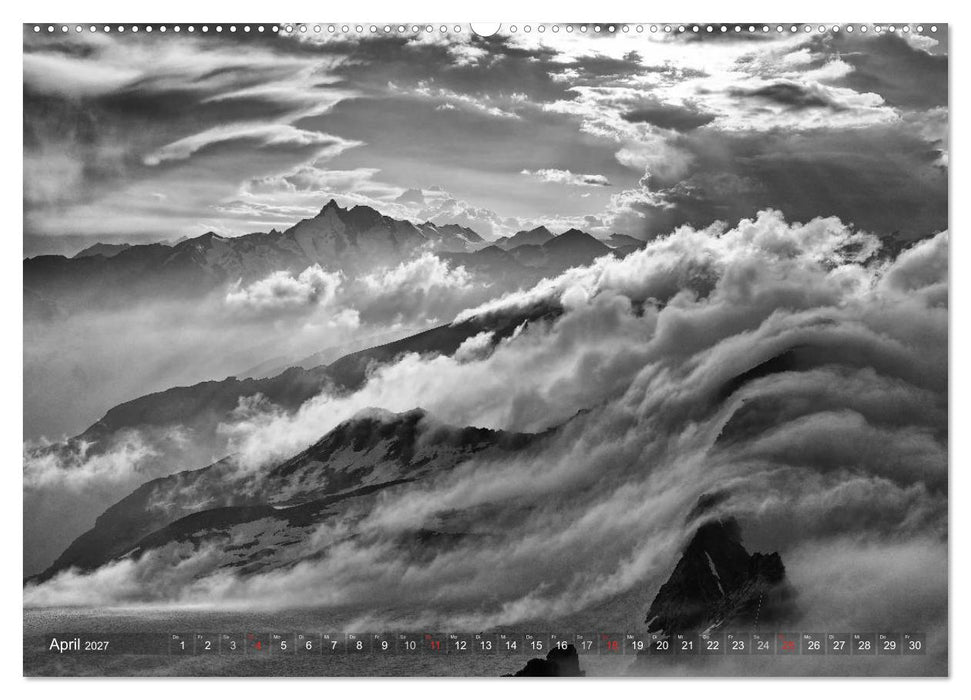
Task: Select date 2 in the calendar strip
Action: pyautogui.click(x=207, y=644)
